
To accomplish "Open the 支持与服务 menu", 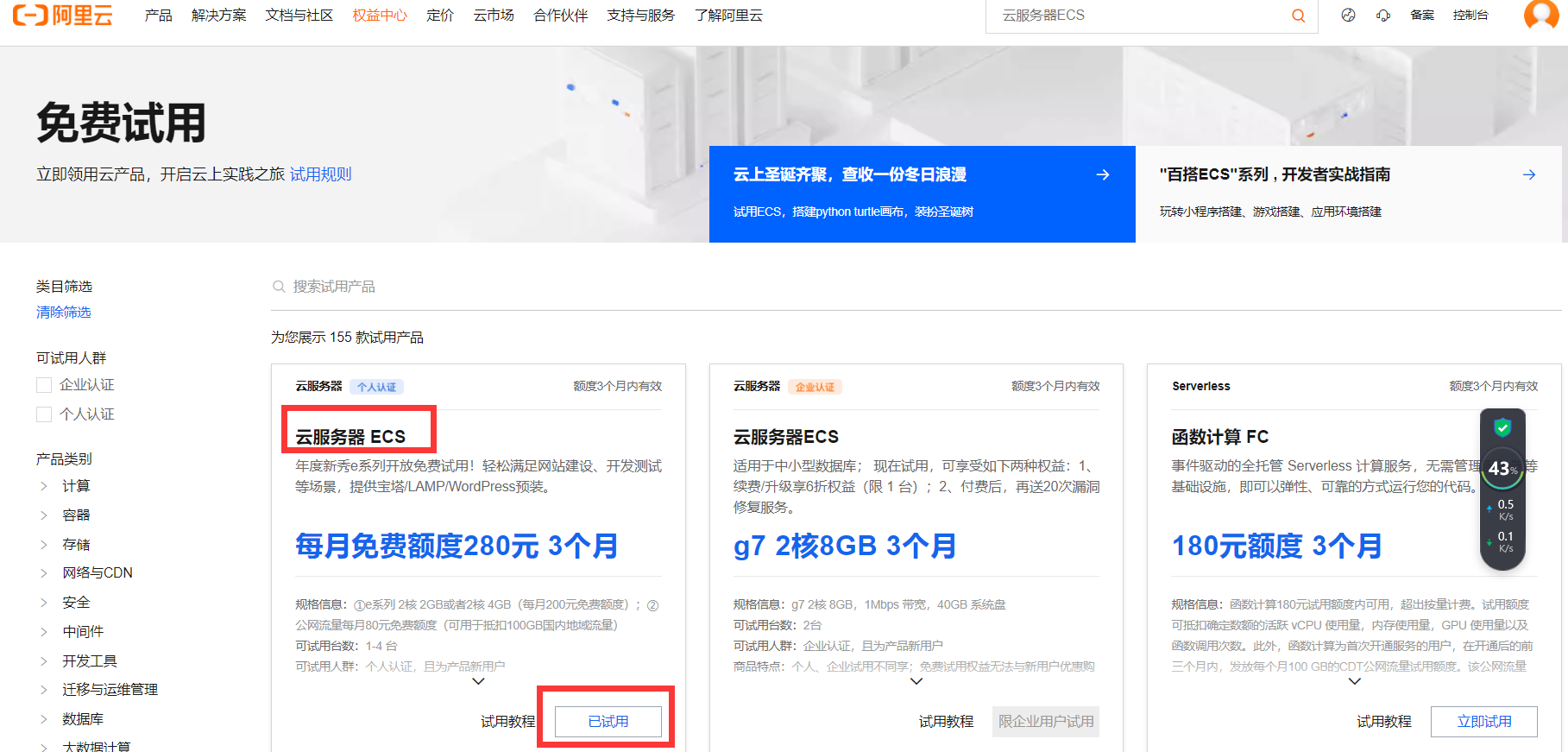I will [641, 16].
